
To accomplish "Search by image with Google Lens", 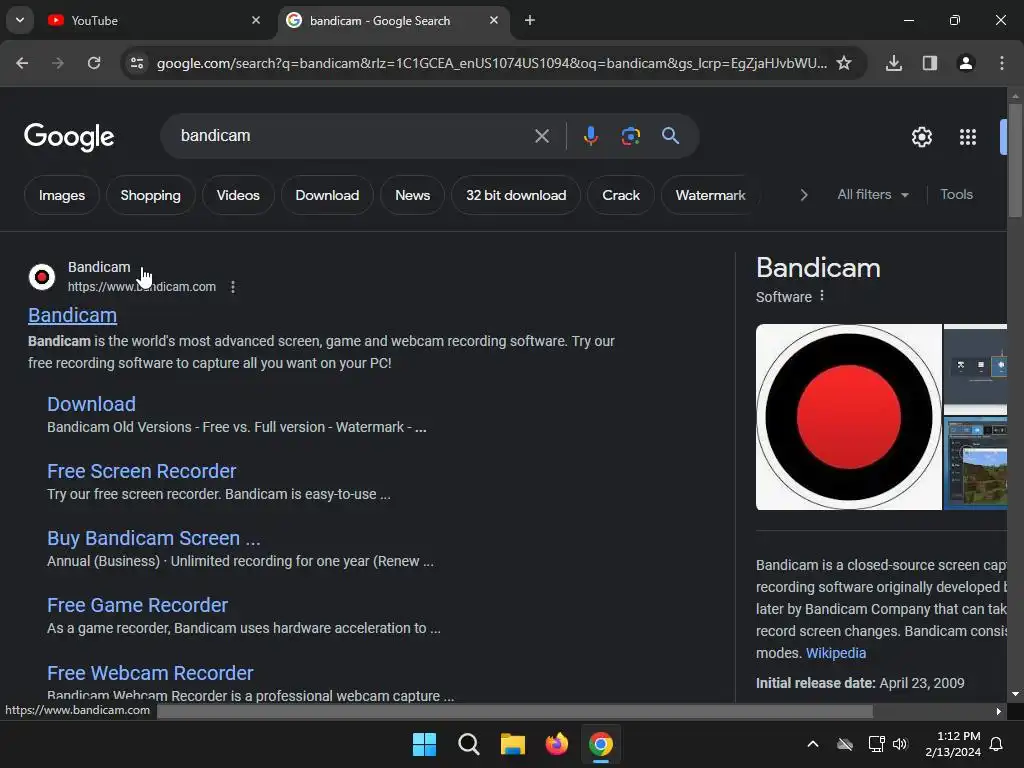I will tap(631, 136).
